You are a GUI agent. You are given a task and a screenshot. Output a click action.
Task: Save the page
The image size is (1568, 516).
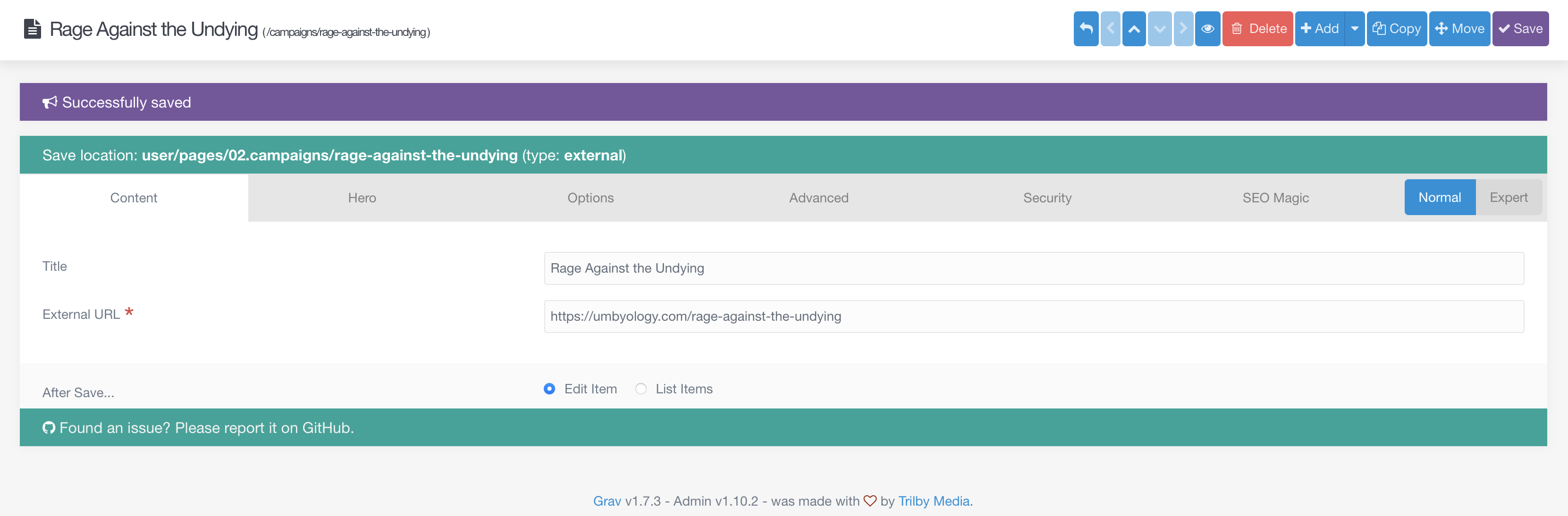(x=1520, y=29)
